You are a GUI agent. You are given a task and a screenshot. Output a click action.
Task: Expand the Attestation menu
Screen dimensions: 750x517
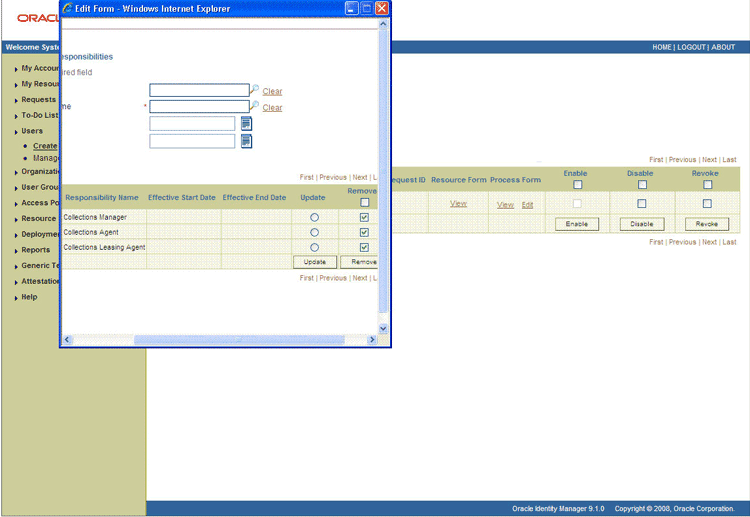40,281
